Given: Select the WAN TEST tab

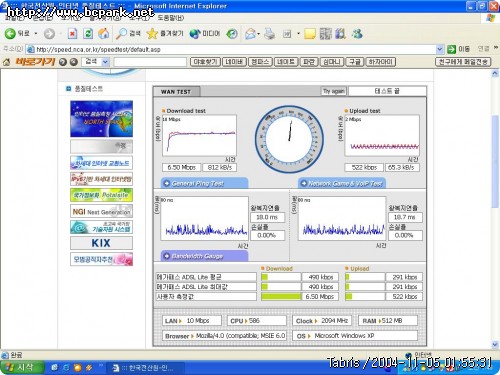Looking at the screenshot, I should click(176, 92).
